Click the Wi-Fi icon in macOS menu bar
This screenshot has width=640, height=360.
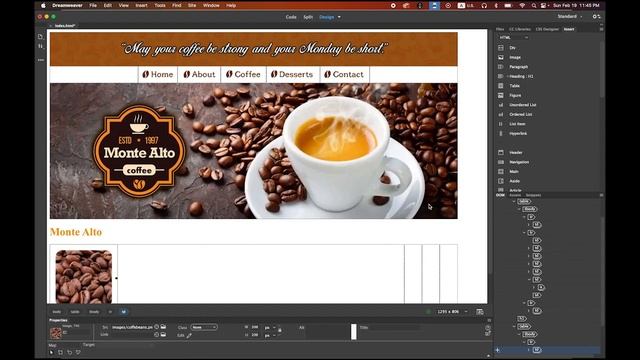click(x=522, y=6)
